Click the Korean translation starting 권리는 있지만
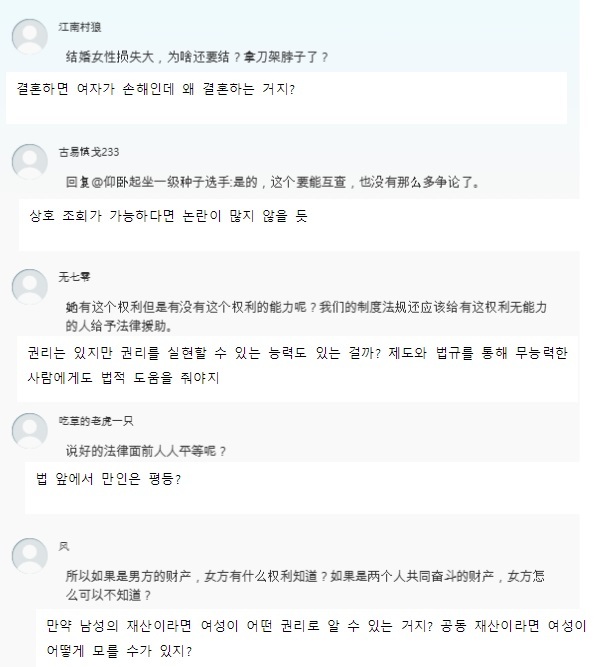This screenshot has height=667, width=597. pos(297,365)
